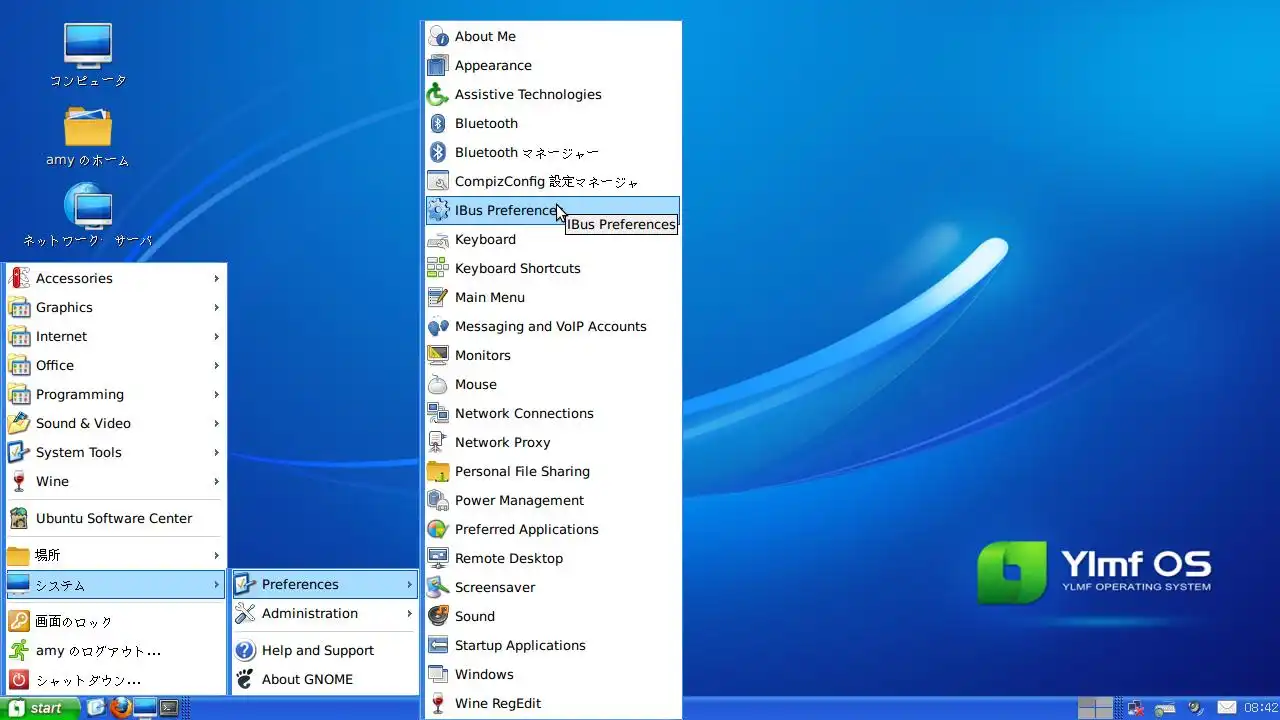Viewport: 1280px width, 720px height.
Task: Open Preferred Applications icon
Action: point(438,529)
